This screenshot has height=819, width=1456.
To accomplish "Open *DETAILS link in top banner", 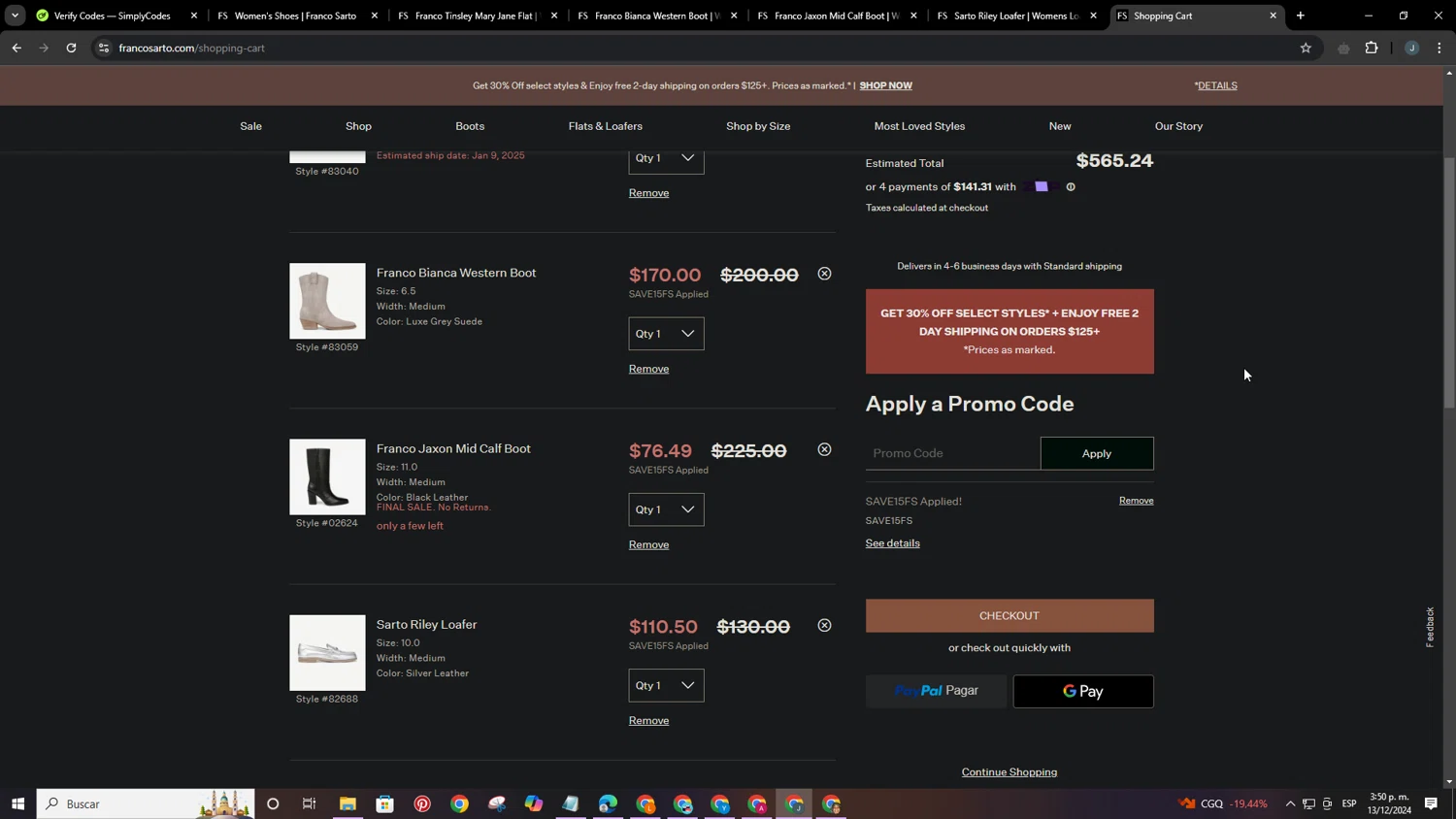I will (x=1215, y=85).
